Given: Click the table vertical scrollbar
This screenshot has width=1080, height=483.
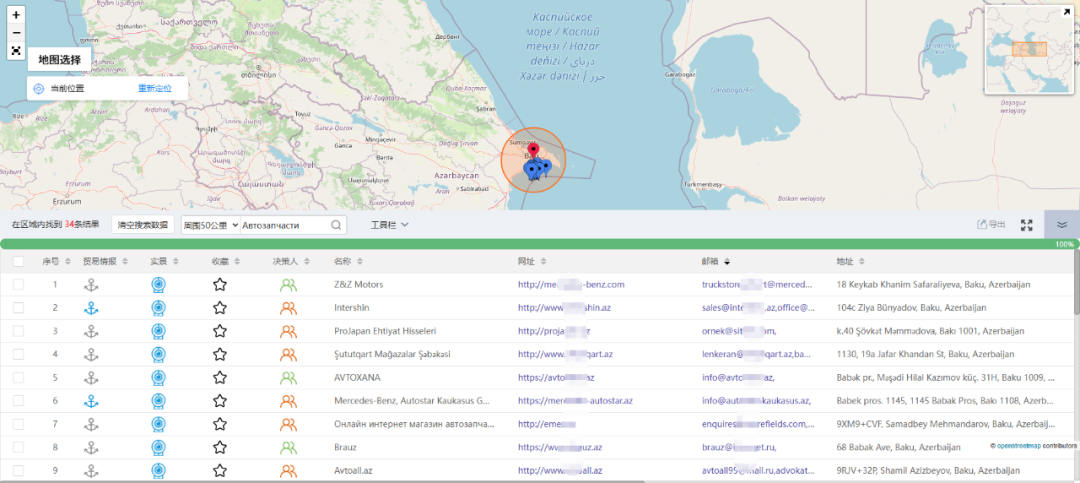Looking at the screenshot, I should click(1077, 282).
